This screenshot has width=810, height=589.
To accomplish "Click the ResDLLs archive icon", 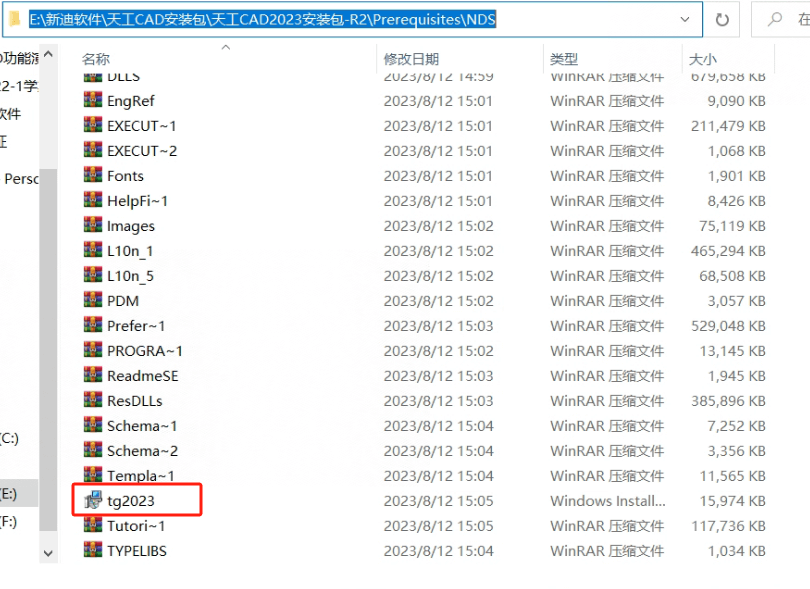I will tap(93, 400).
